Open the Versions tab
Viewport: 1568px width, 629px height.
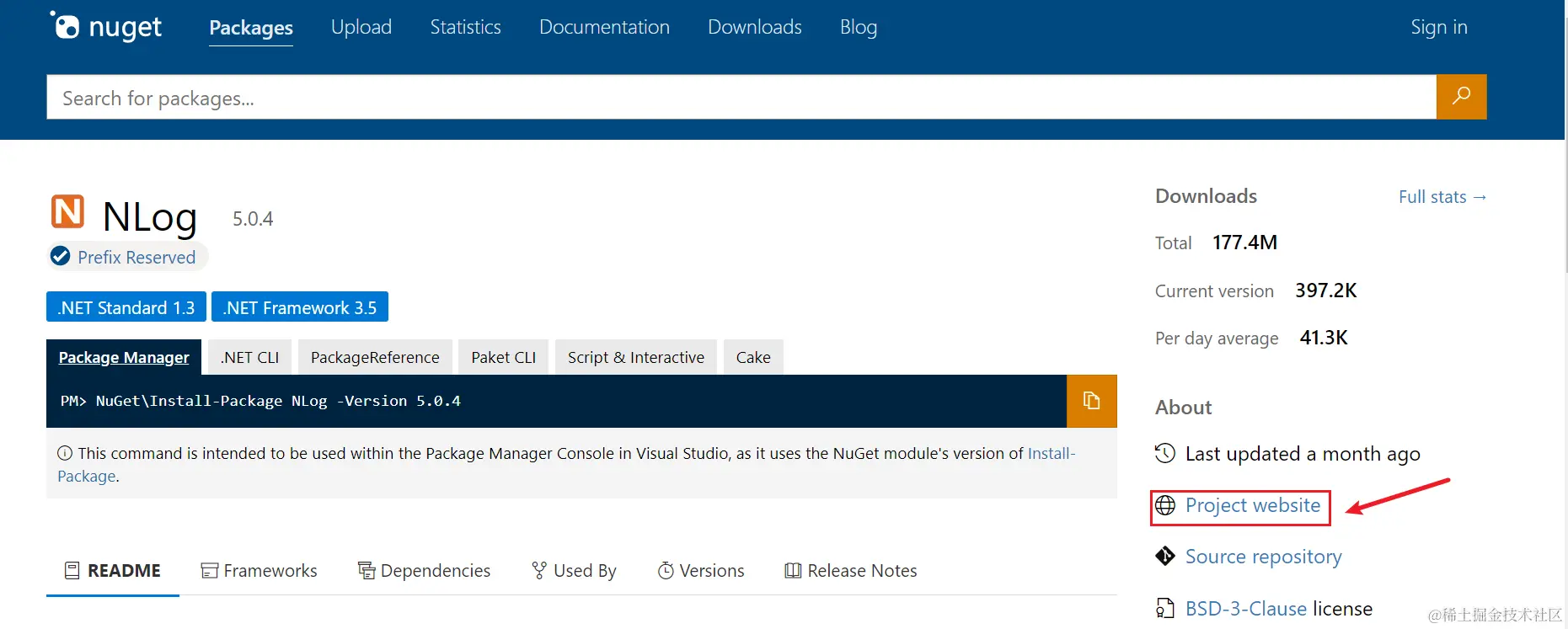(701, 571)
